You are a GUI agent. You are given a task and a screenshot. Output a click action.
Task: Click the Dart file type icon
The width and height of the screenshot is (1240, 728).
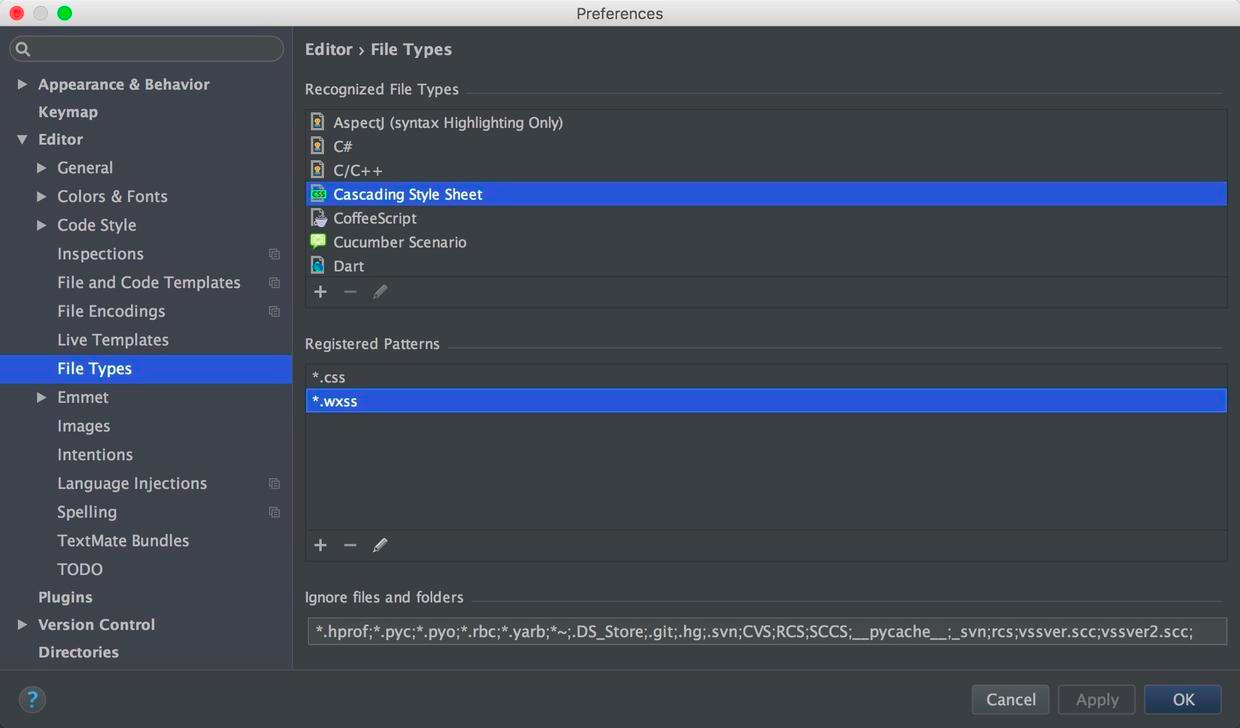[x=318, y=266]
